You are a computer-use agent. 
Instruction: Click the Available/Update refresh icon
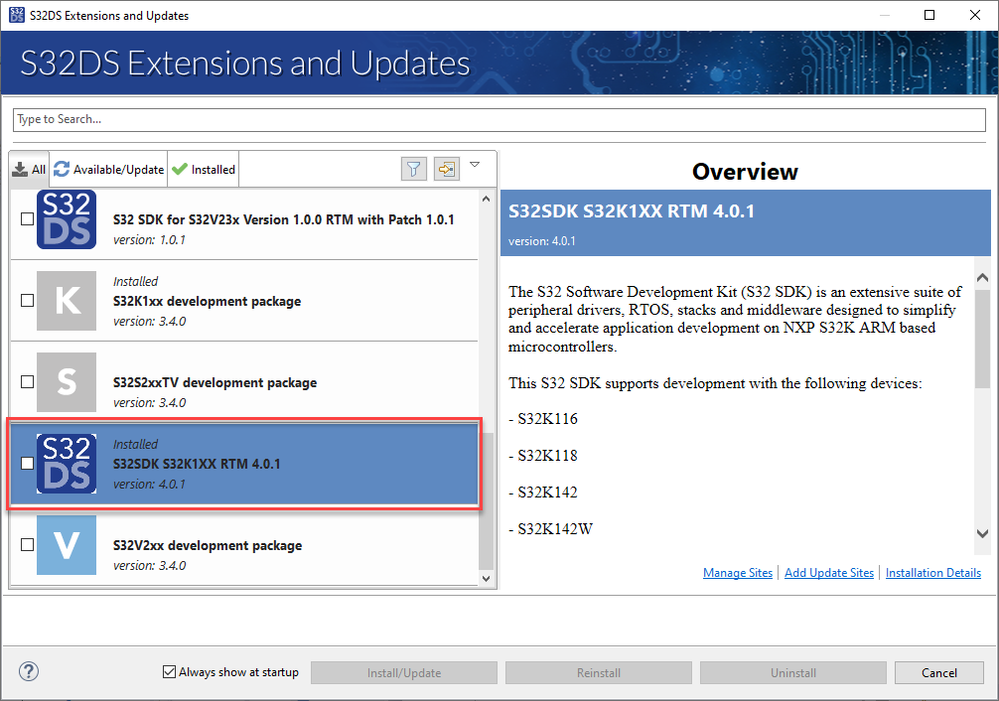point(62,168)
